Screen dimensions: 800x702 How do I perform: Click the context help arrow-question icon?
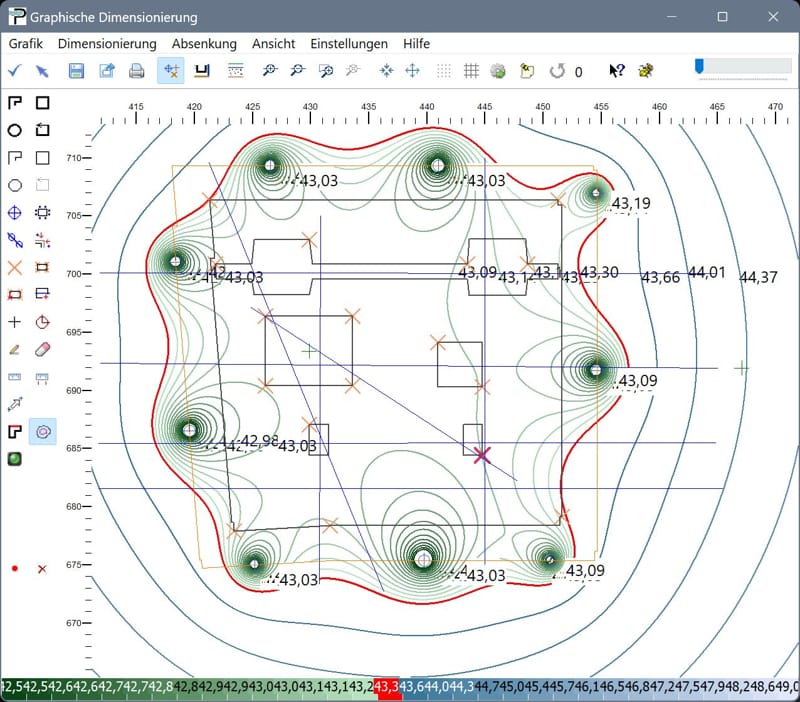(x=617, y=71)
